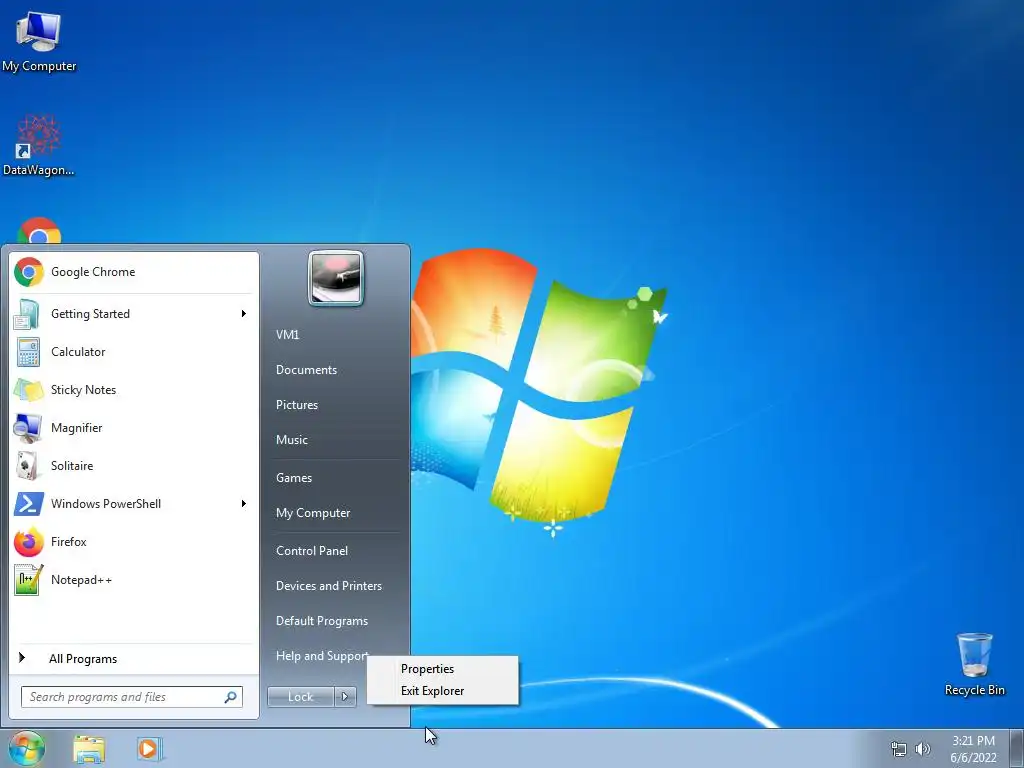Click the user account picture
This screenshot has width=1024, height=768.
(336, 278)
